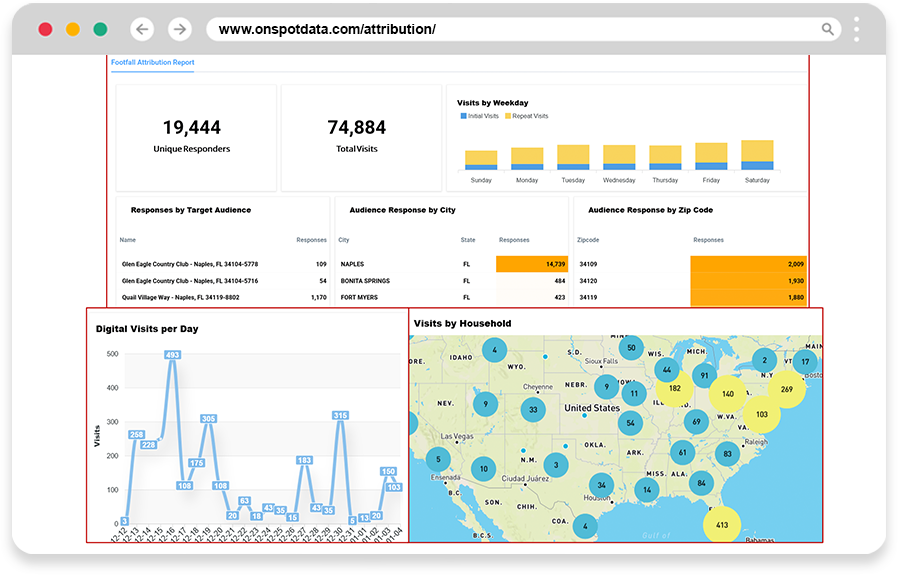Click the yellow 413 cluster over Florida
This screenshot has height=575, width=898.
[722, 525]
